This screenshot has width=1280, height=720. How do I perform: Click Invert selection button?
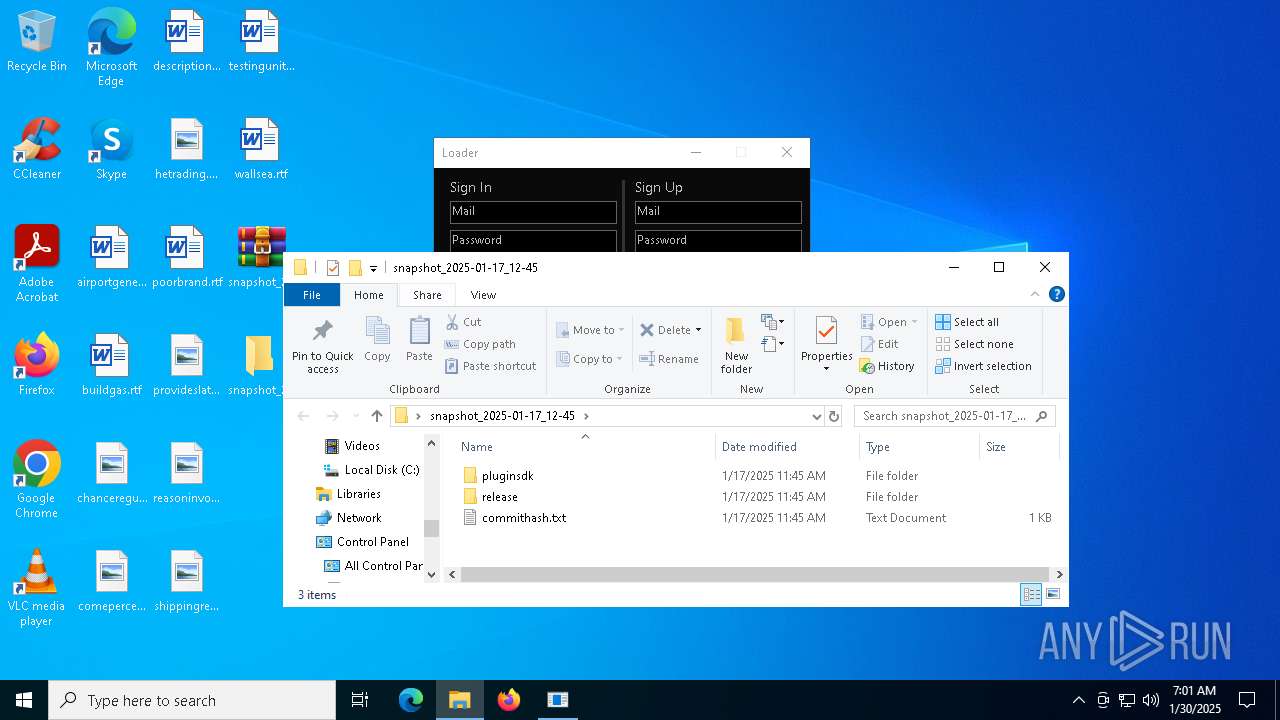[983, 366]
